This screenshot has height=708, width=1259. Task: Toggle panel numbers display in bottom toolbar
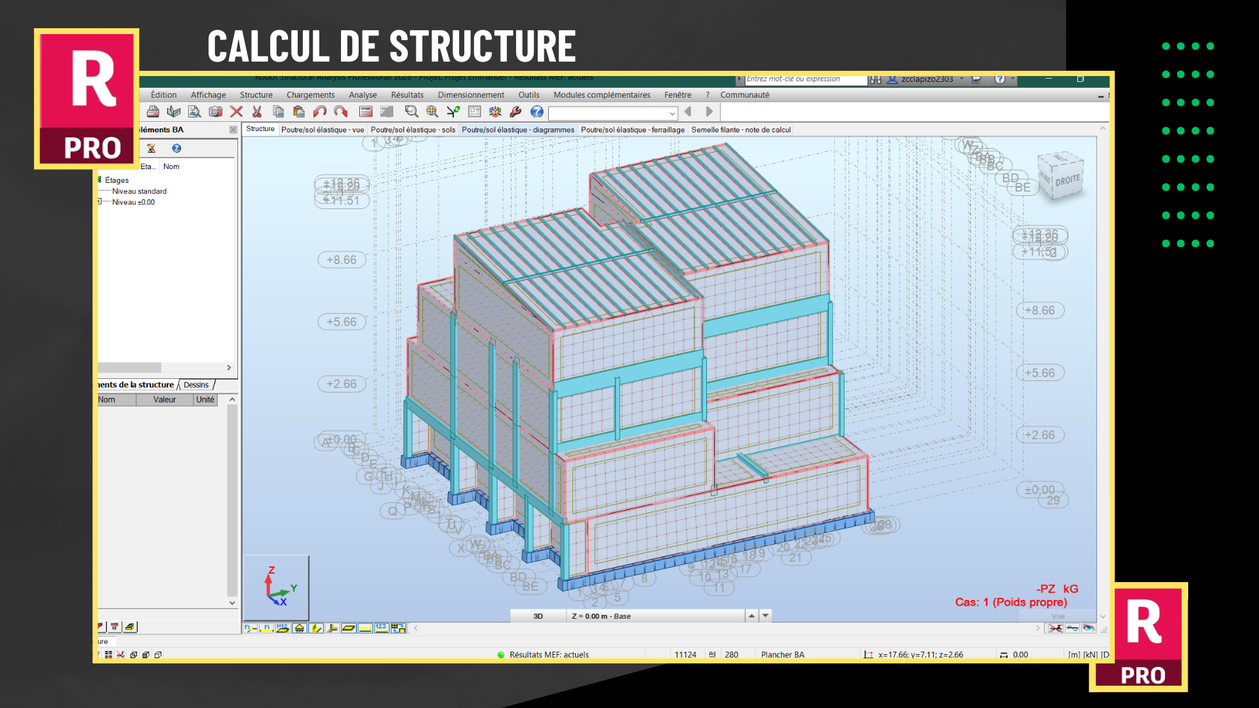[283, 628]
